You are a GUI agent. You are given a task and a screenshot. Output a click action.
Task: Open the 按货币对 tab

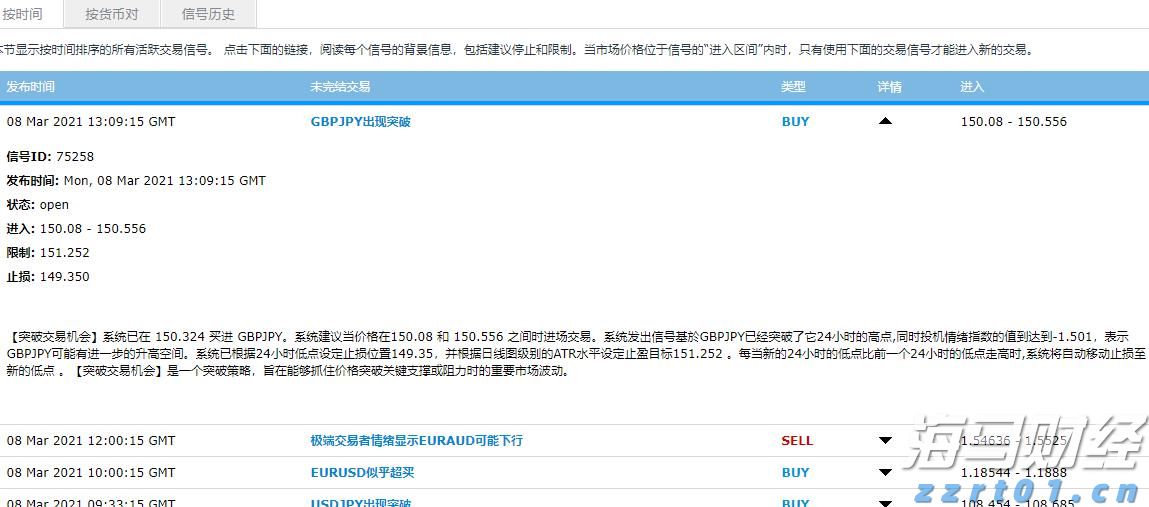click(x=111, y=14)
